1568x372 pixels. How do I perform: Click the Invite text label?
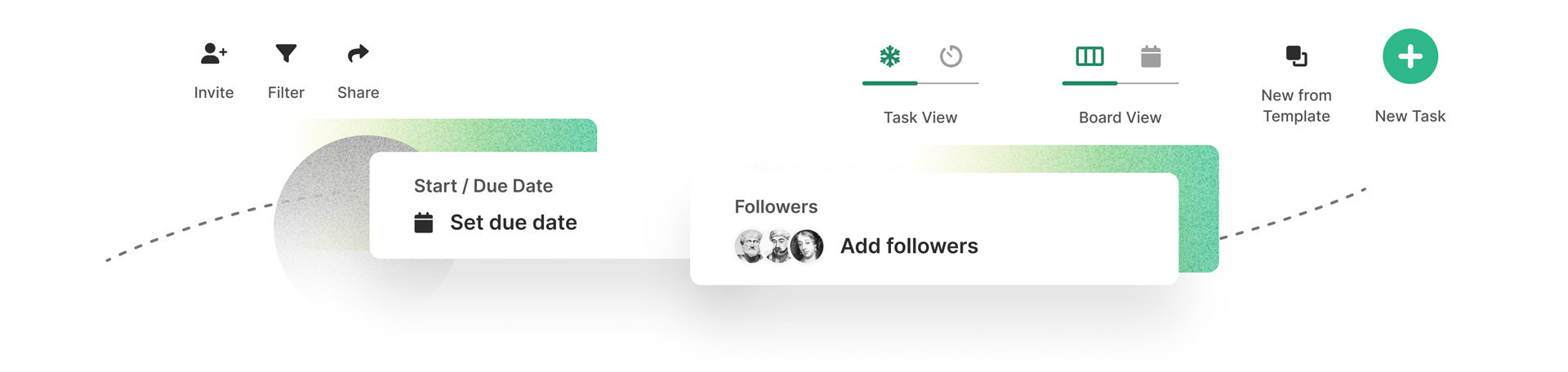pos(213,93)
